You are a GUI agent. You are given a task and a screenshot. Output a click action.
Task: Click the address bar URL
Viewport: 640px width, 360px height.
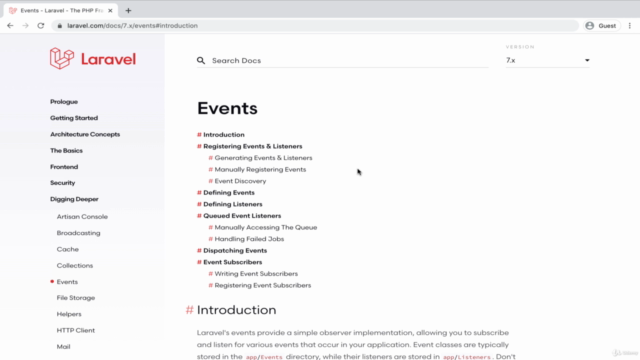pos(132,26)
